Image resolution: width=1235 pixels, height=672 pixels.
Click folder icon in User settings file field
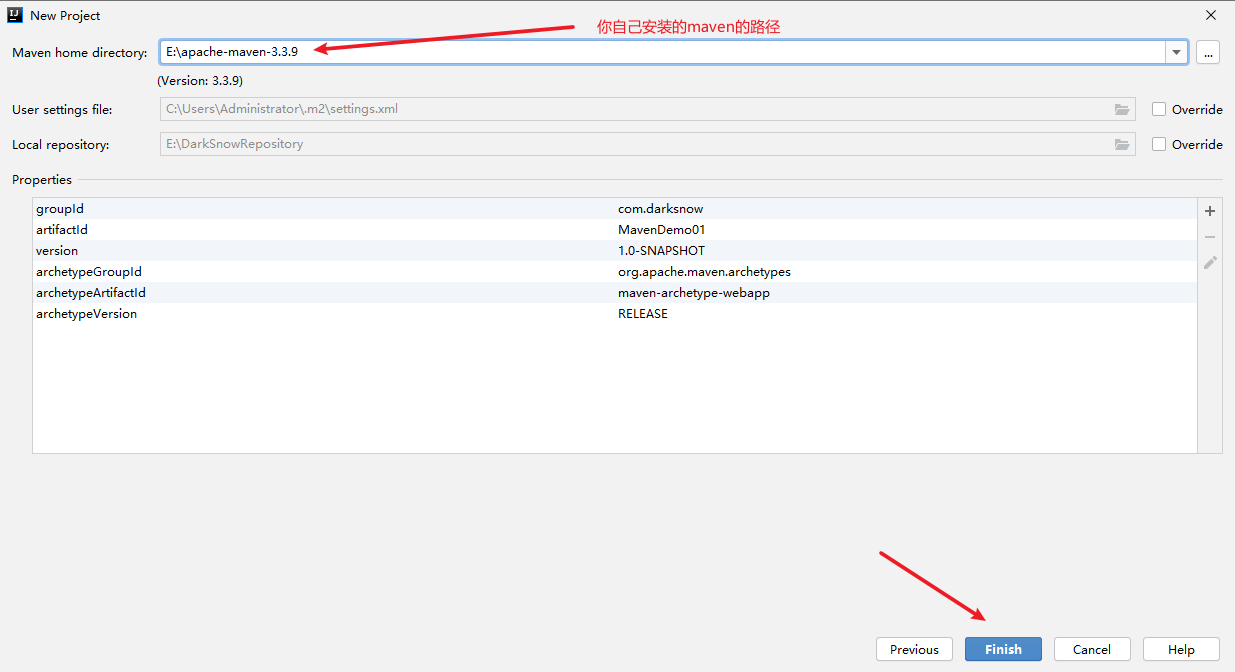tap(1122, 109)
